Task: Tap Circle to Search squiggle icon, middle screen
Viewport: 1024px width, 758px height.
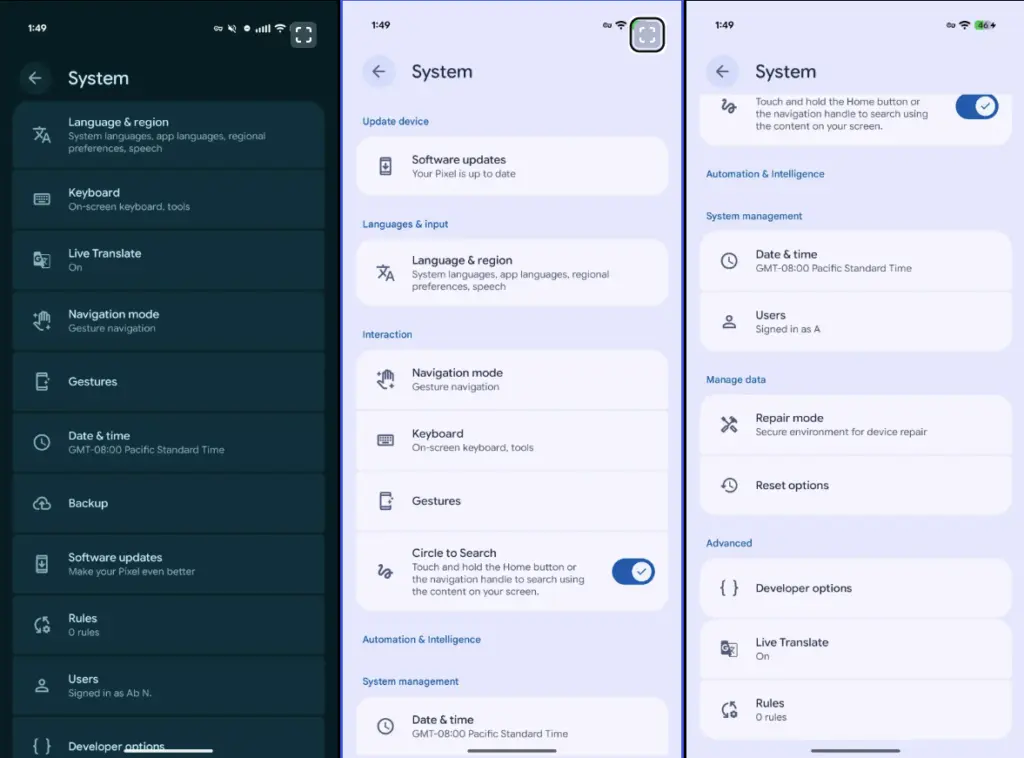Action: point(385,572)
